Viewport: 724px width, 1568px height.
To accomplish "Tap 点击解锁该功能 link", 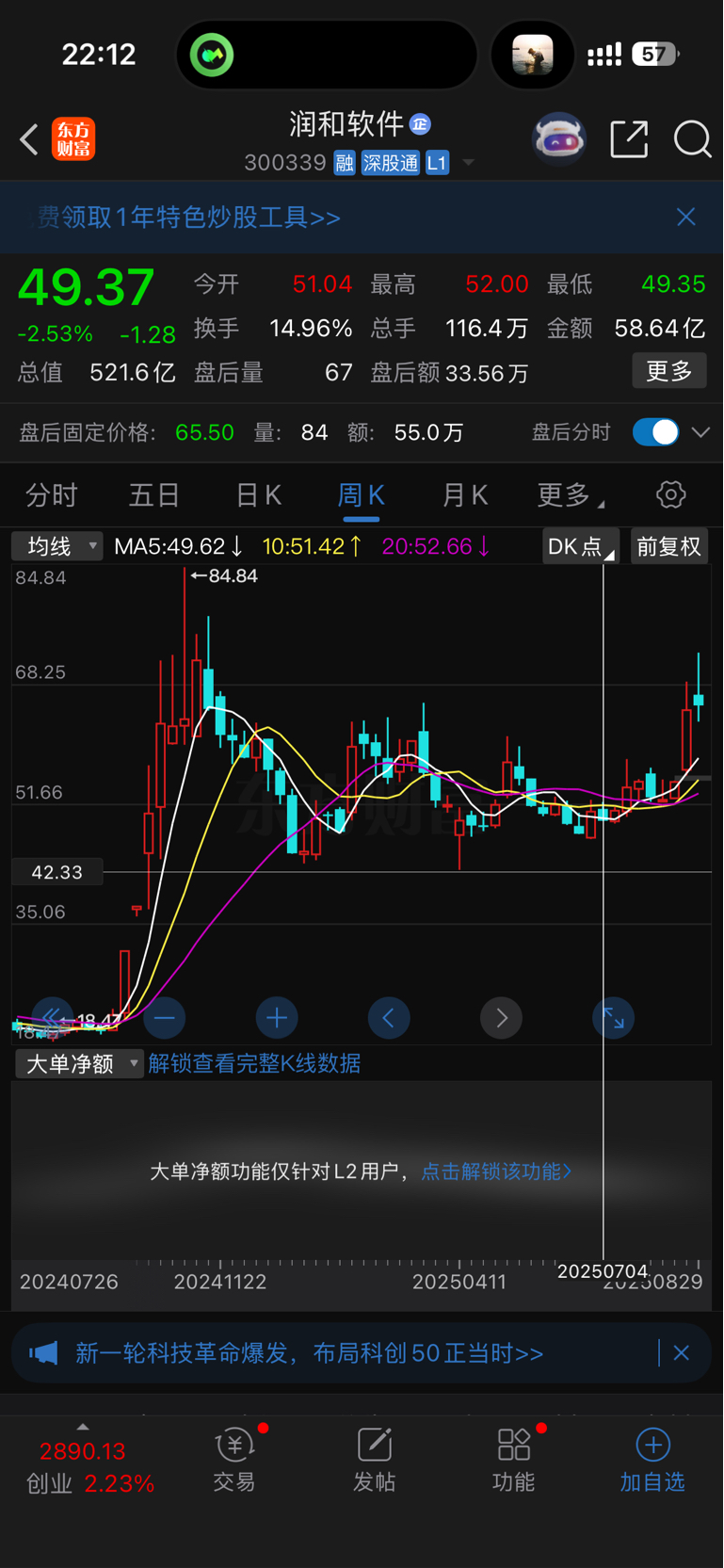I will (x=496, y=1172).
